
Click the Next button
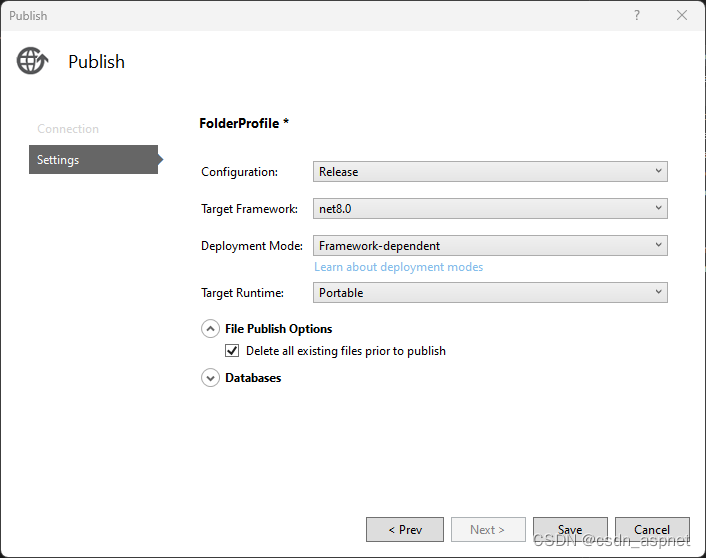(487, 530)
